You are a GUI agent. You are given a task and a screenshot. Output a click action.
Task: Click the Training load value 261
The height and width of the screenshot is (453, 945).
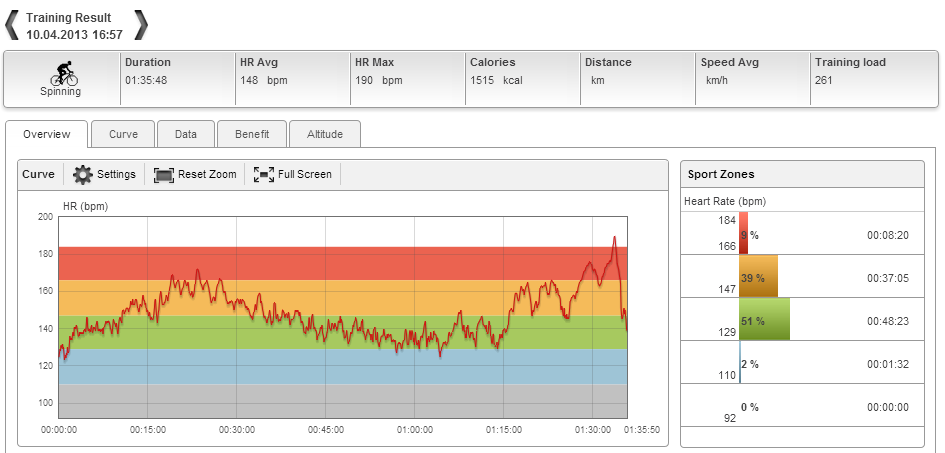tap(824, 80)
